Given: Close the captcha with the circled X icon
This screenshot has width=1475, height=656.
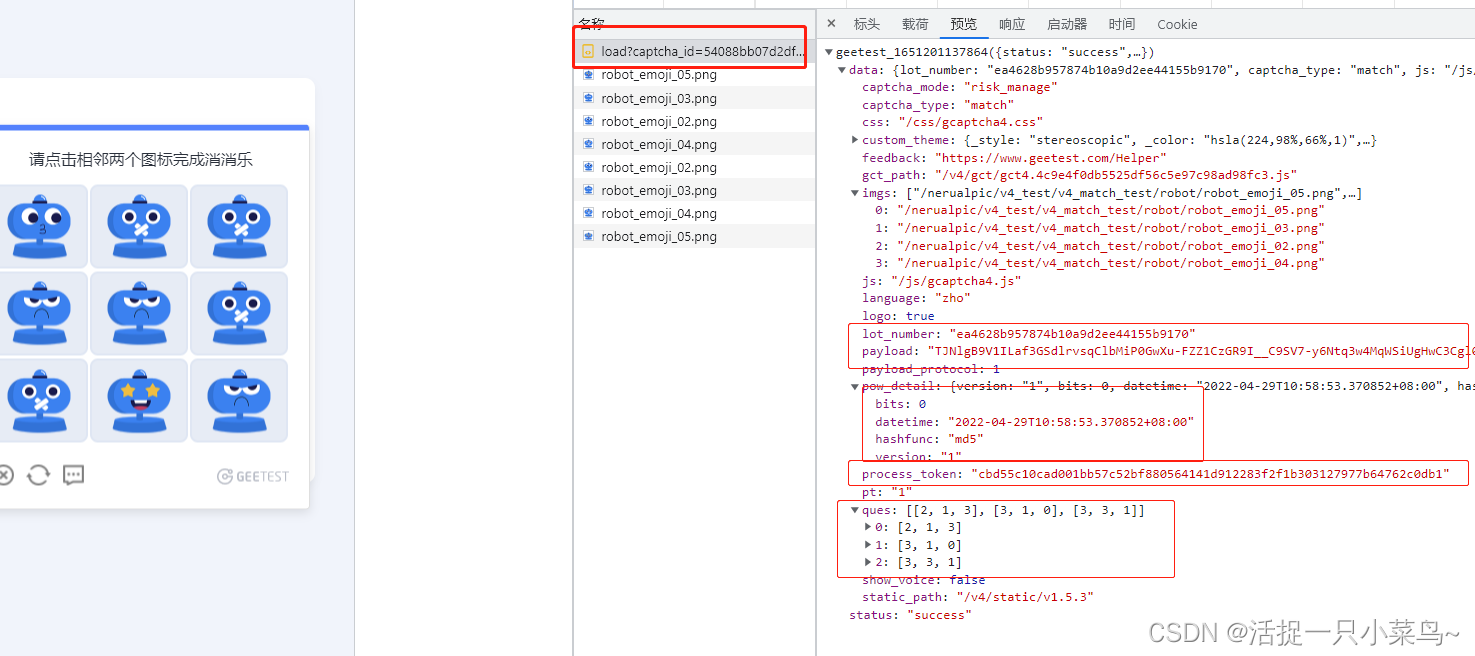Looking at the screenshot, I should [x=4, y=475].
